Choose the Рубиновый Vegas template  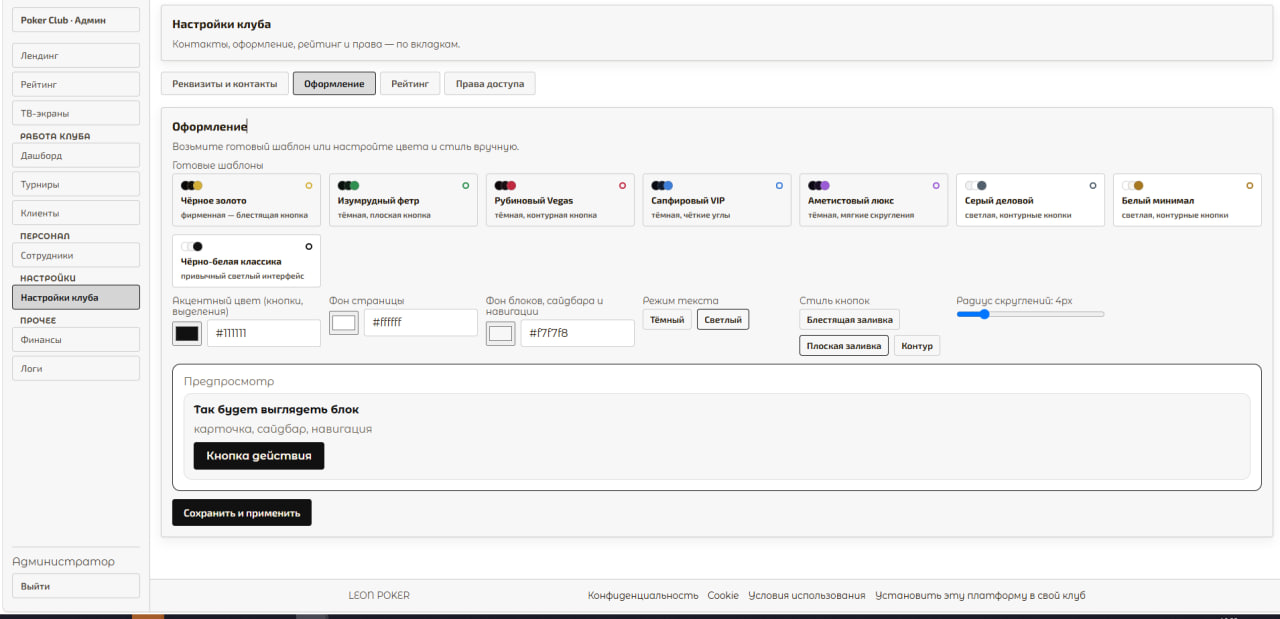[561, 200]
